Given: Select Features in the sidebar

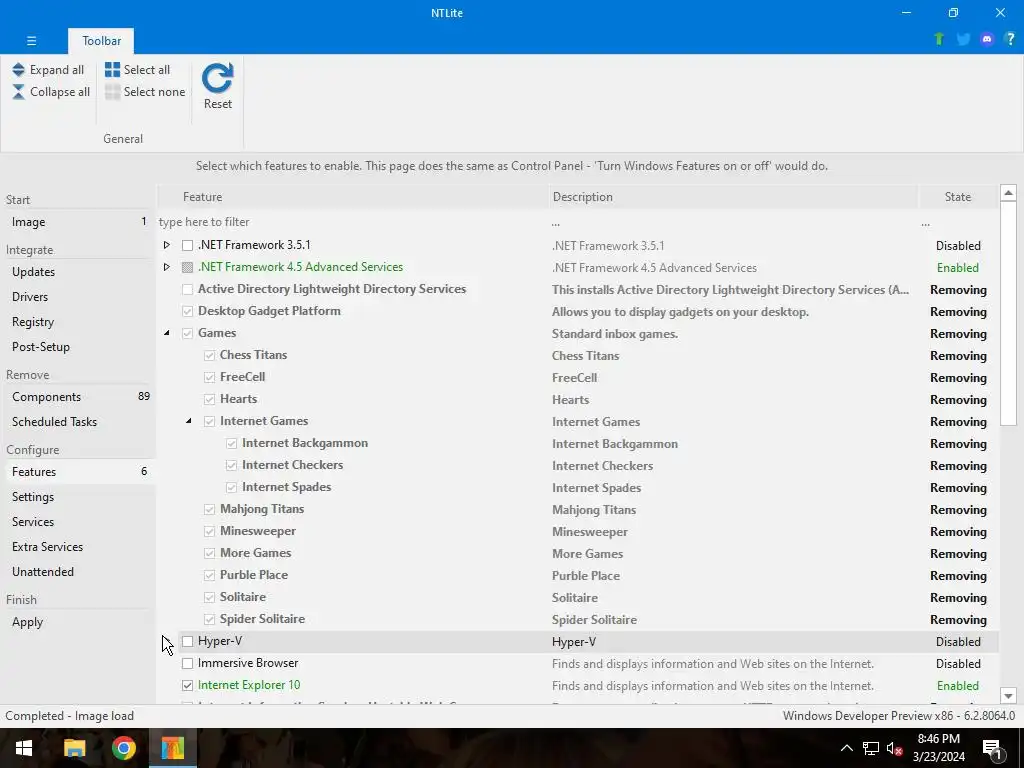Looking at the screenshot, I should tap(78, 472).
